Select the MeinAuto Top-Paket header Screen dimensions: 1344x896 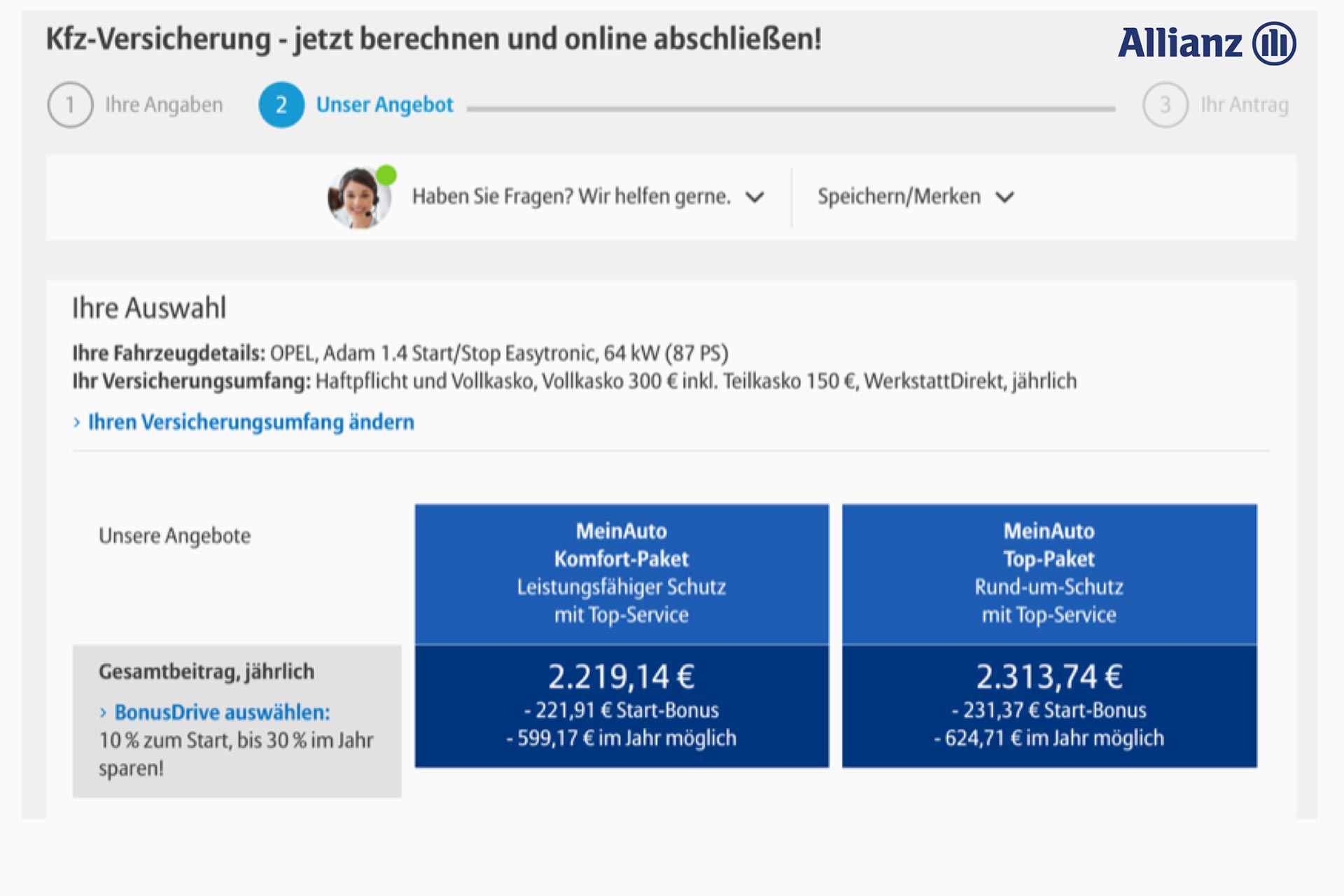pos(1049,573)
